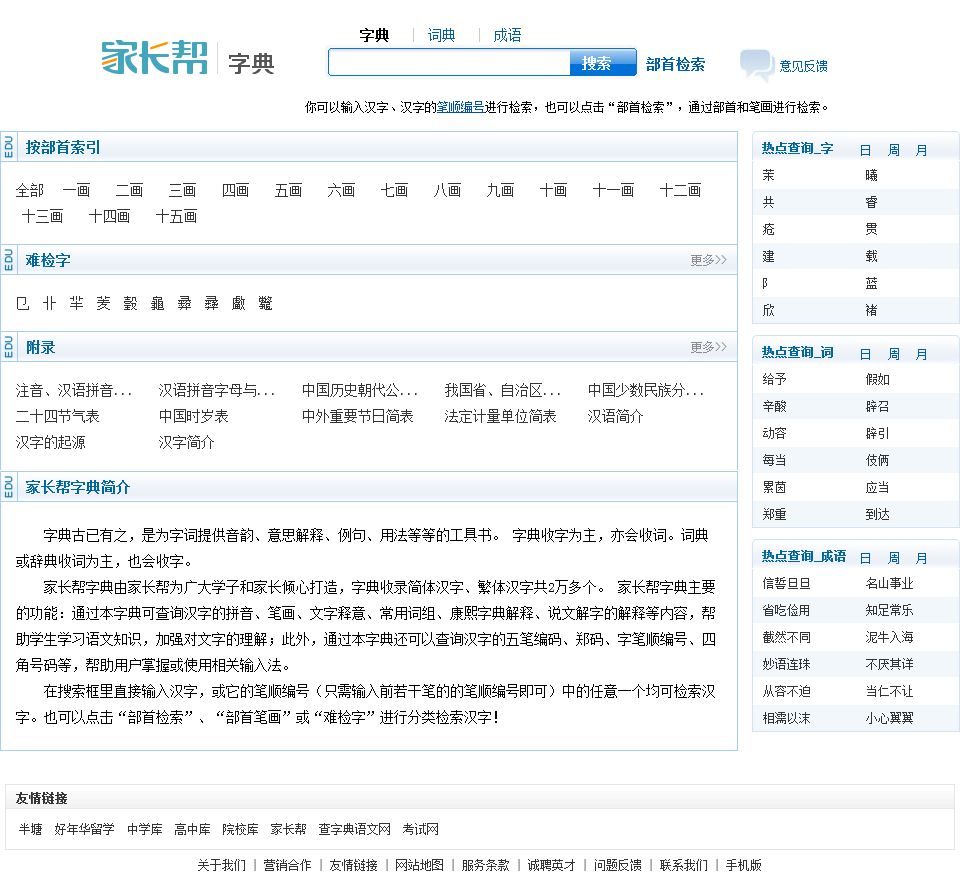Image resolution: width=960 pixels, height=873 pixels.
Task: Open the idiom 妙语连珠
Action: click(786, 664)
